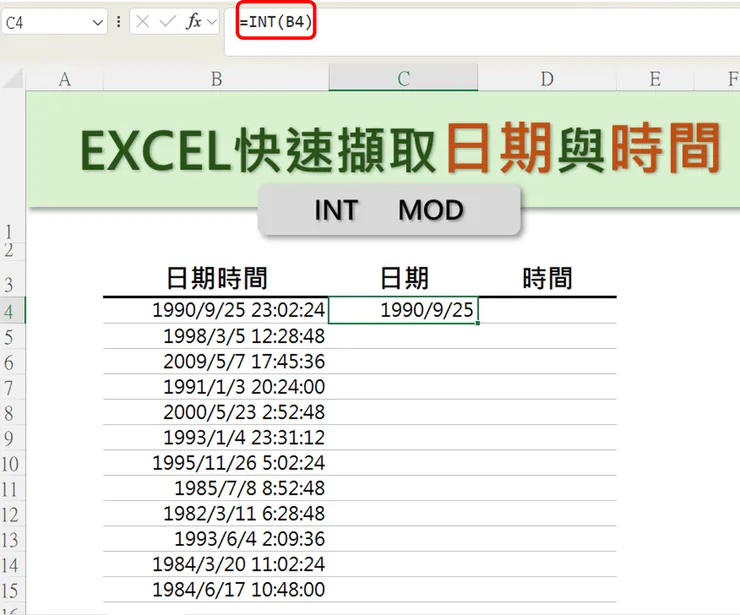Select cell with 1991/1/3 20:24:00
The image size is (740, 615).
[216, 387]
